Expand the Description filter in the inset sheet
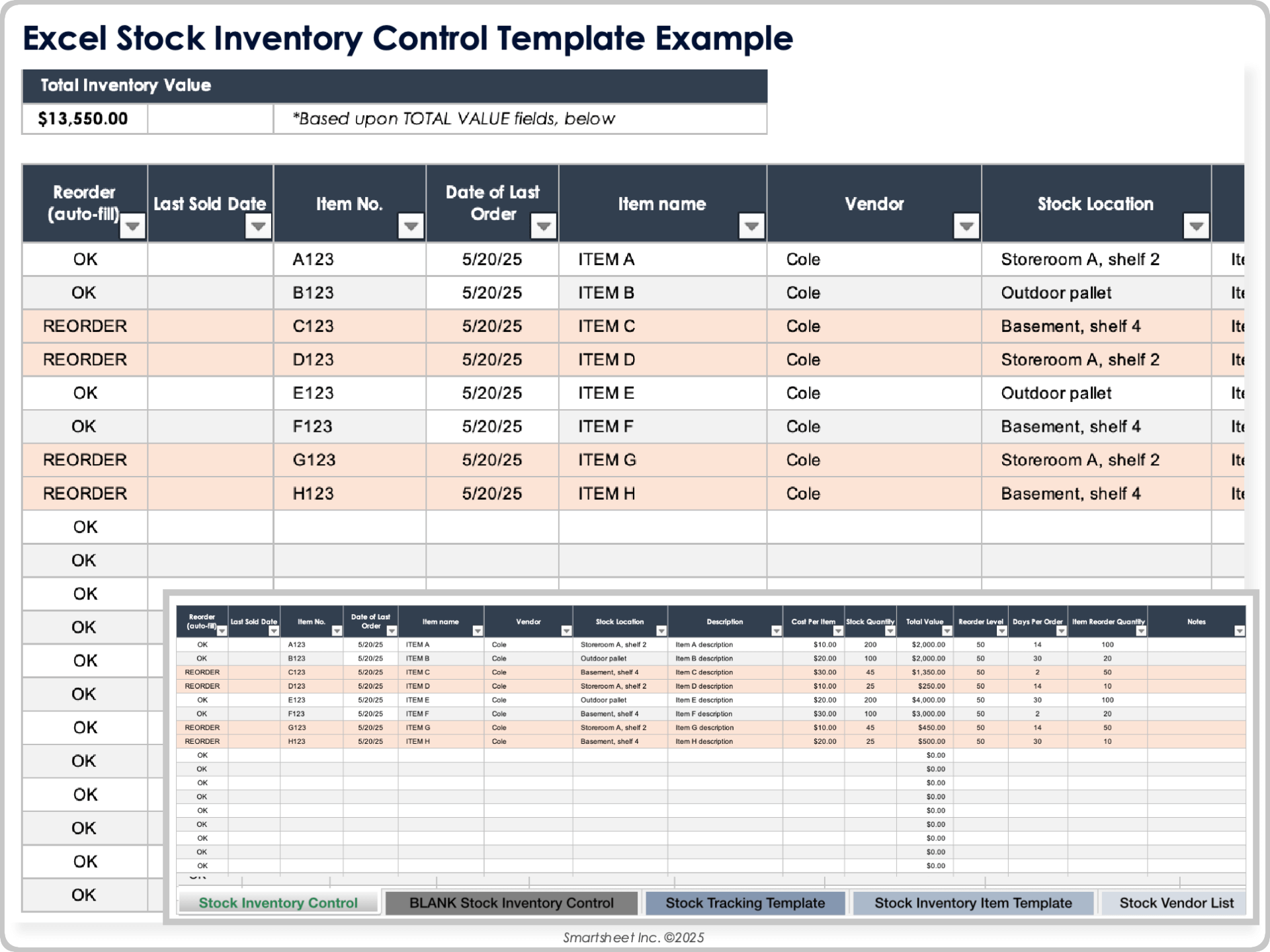This screenshot has width=1270, height=952. click(775, 631)
